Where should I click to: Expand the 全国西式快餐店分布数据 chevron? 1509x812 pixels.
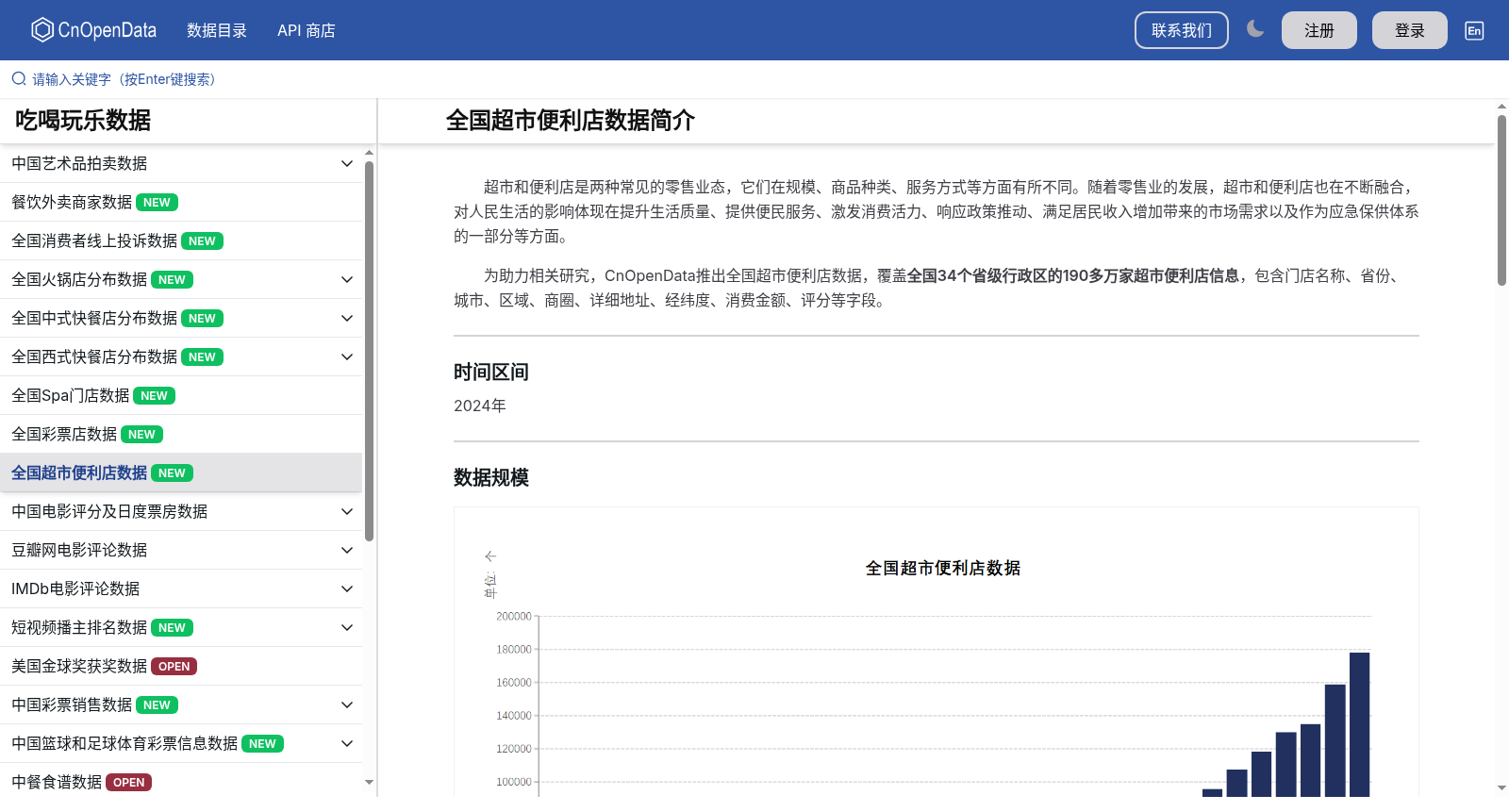(347, 356)
